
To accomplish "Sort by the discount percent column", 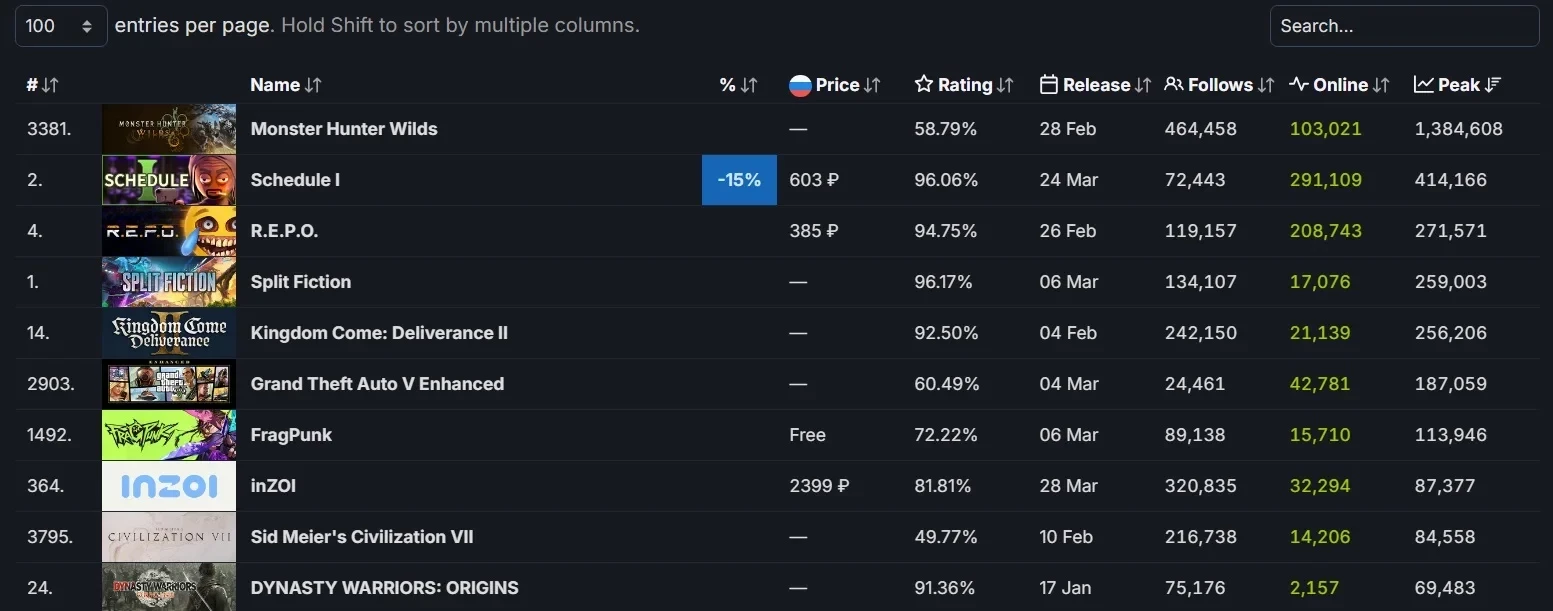I will pos(738,85).
